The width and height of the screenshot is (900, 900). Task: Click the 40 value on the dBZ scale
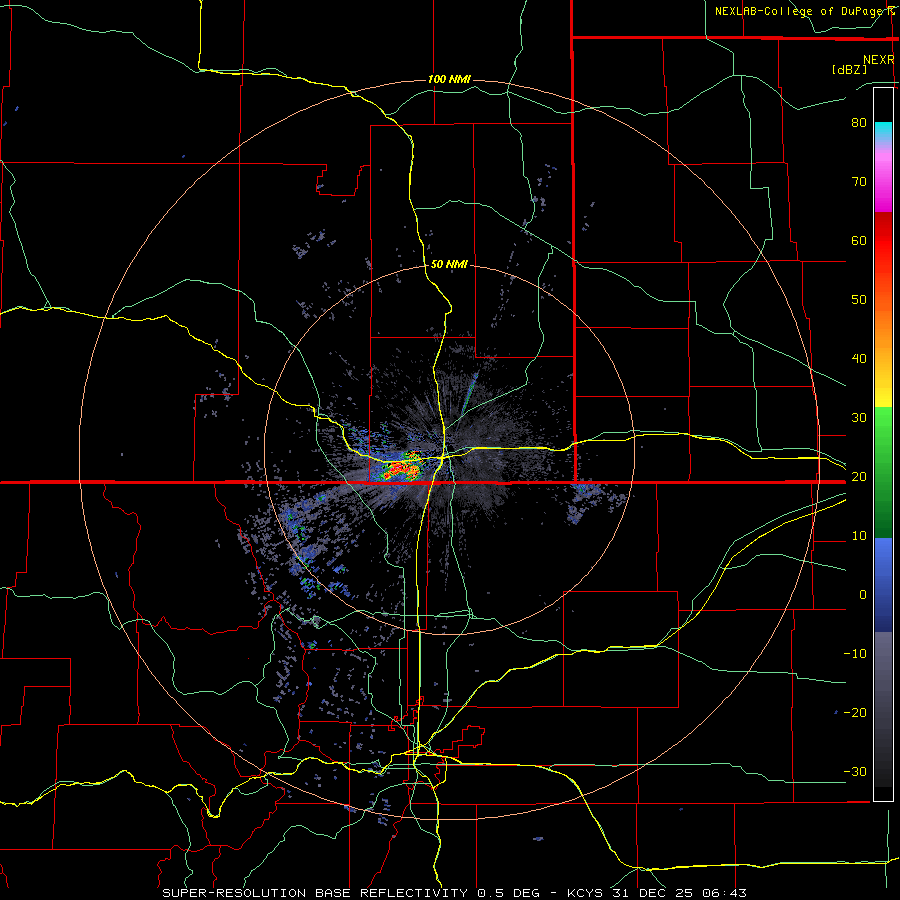(859, 359)
